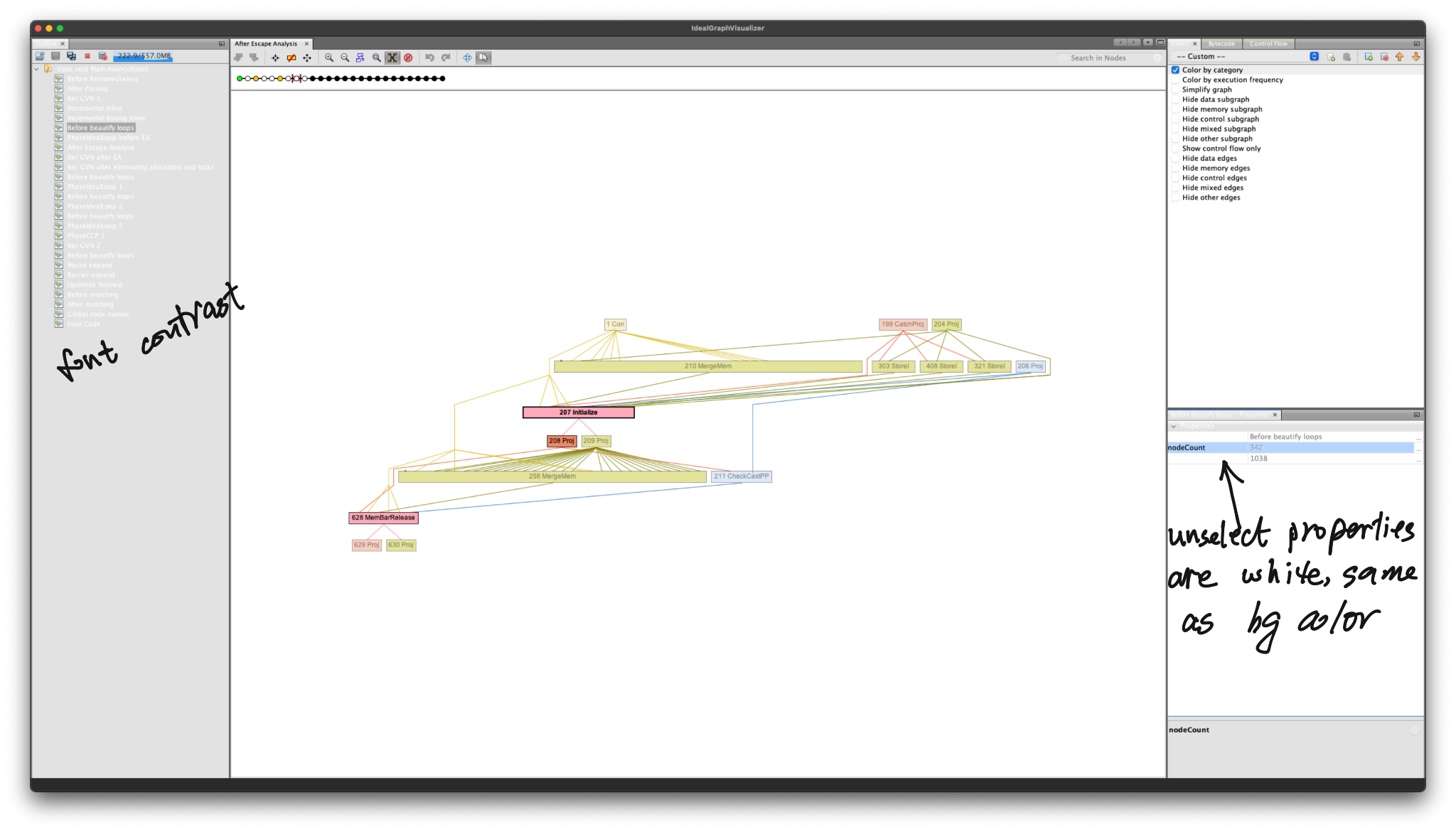Switch to the Control Flow tab
The width and height of the screenshot is (1456, 832).
(1268, 43)
